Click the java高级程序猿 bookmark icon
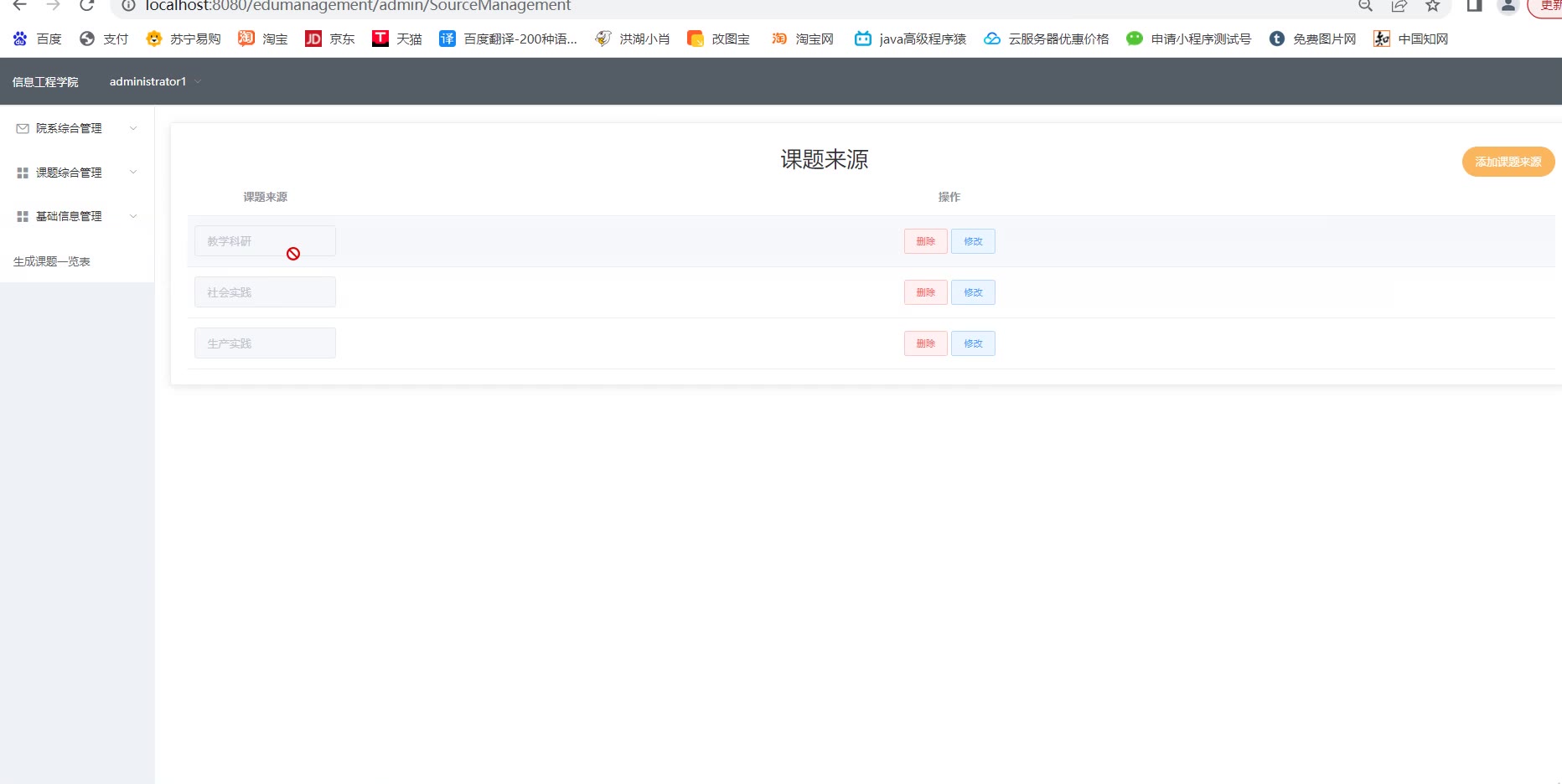1562x784 pixels. pos(863,39)
